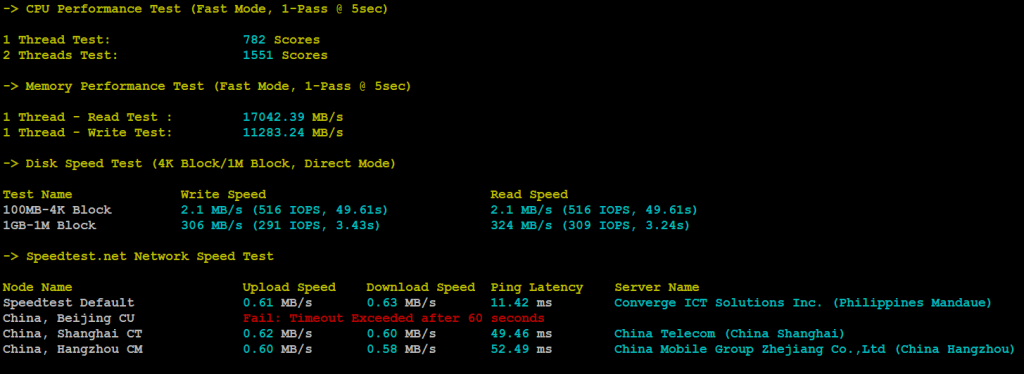Click the 1551 Scores value

pos(285,55)
